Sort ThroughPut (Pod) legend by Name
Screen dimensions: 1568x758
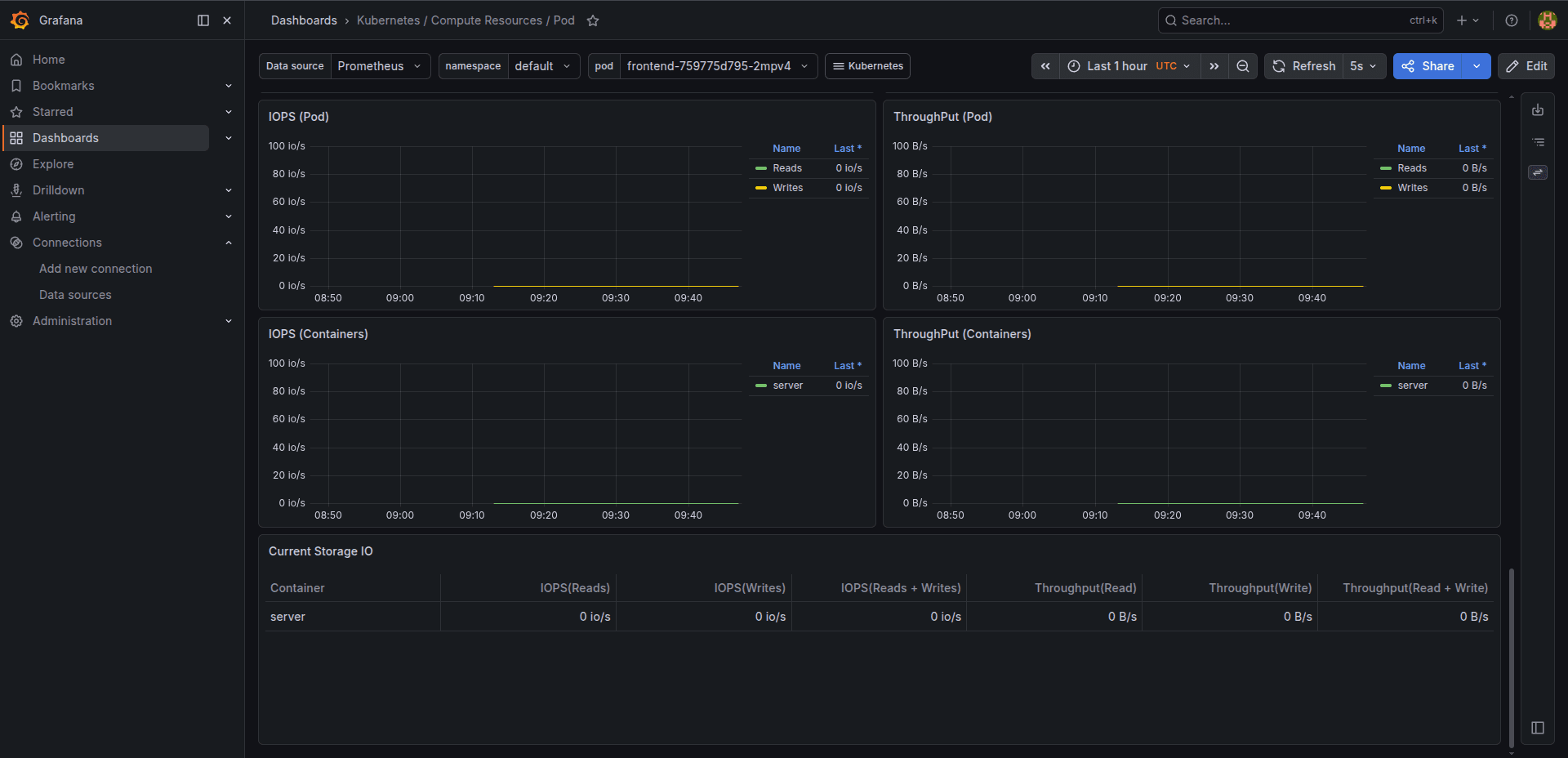[1411, 149]
